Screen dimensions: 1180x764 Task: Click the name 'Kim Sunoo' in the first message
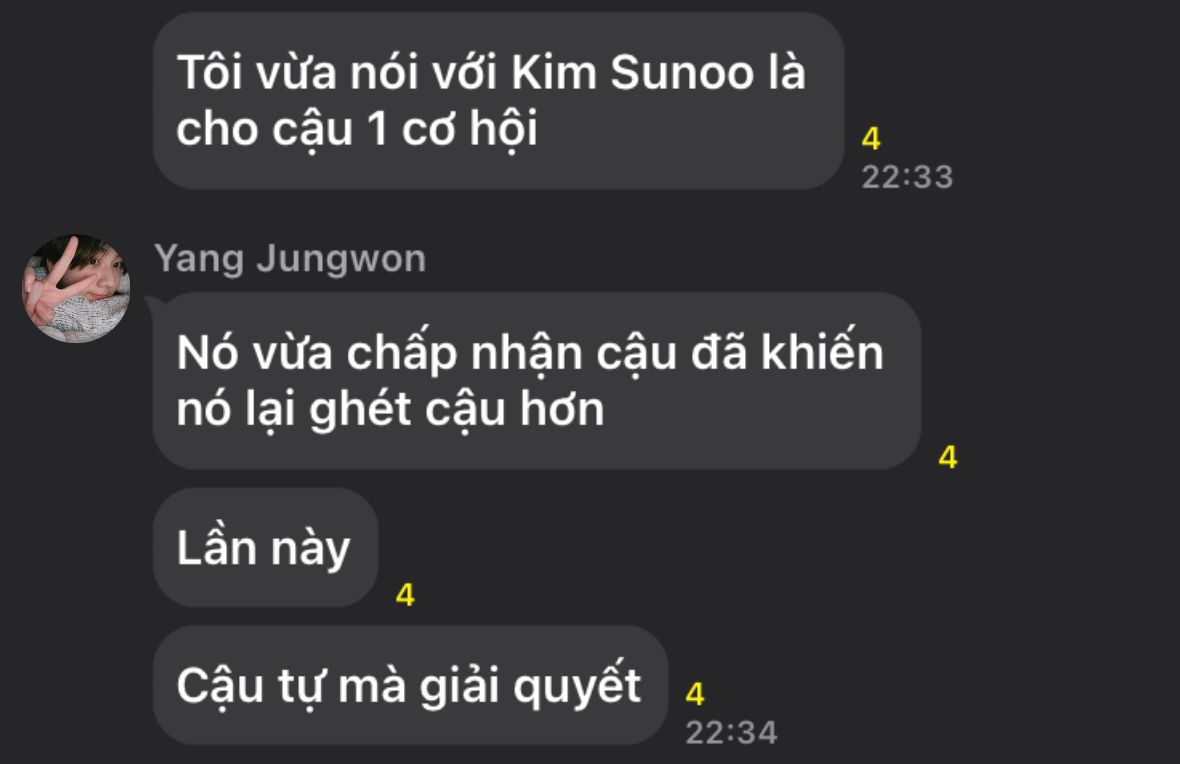pos(633,73)
